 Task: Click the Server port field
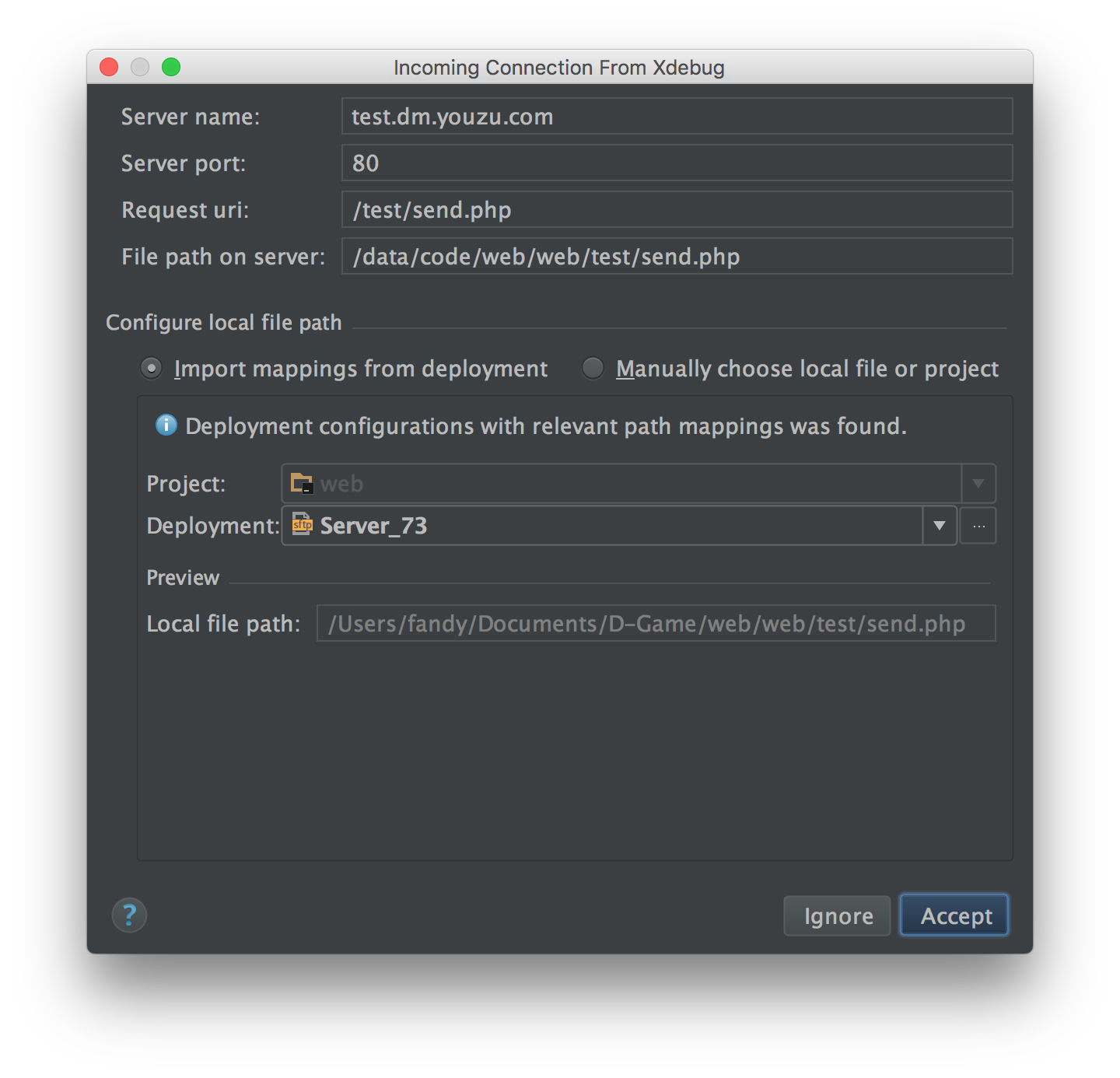pyautogui.click(x=677, y=163)
